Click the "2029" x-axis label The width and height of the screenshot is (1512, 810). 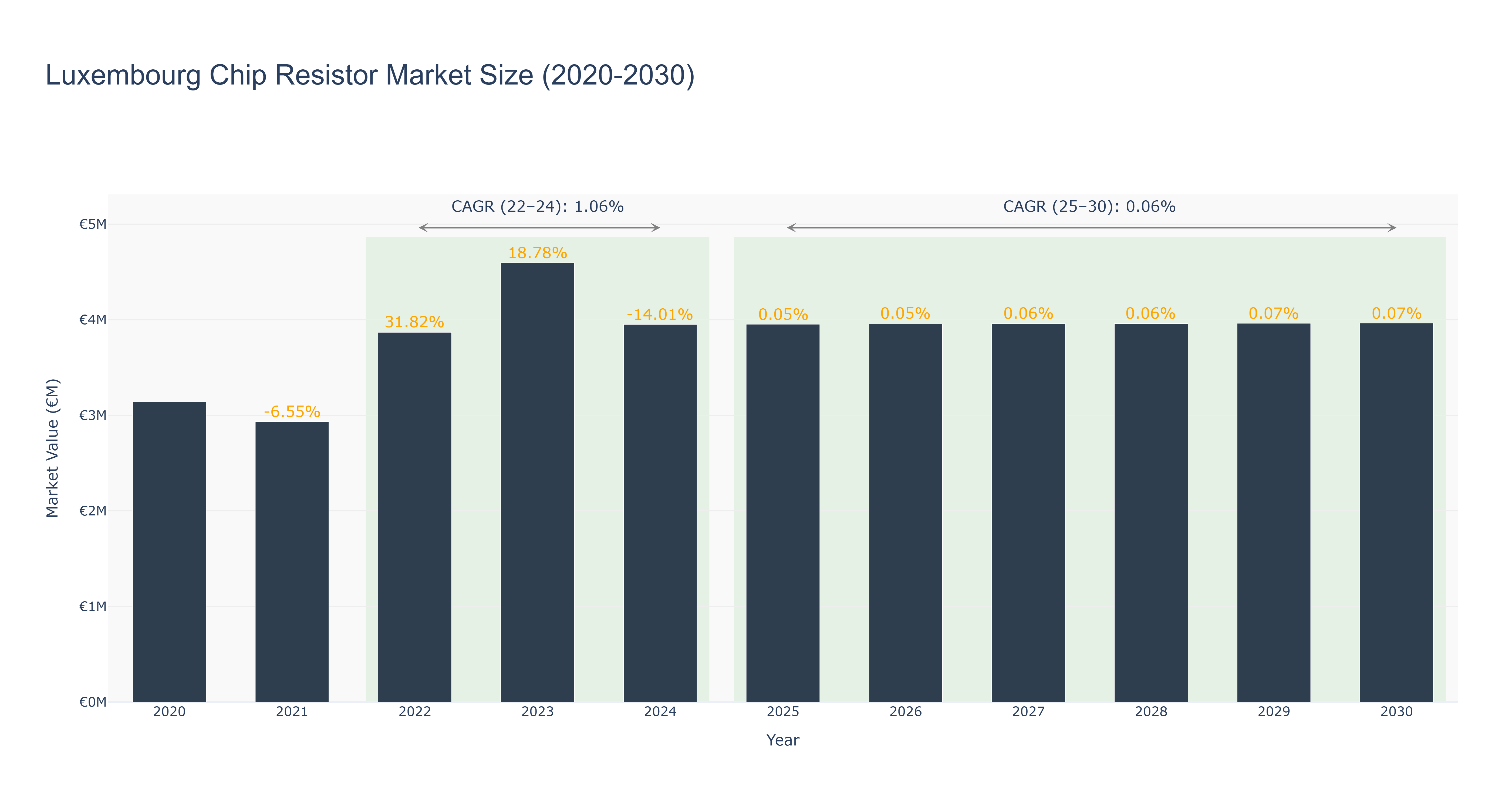pyautogui.click(x=1273, y=712)
